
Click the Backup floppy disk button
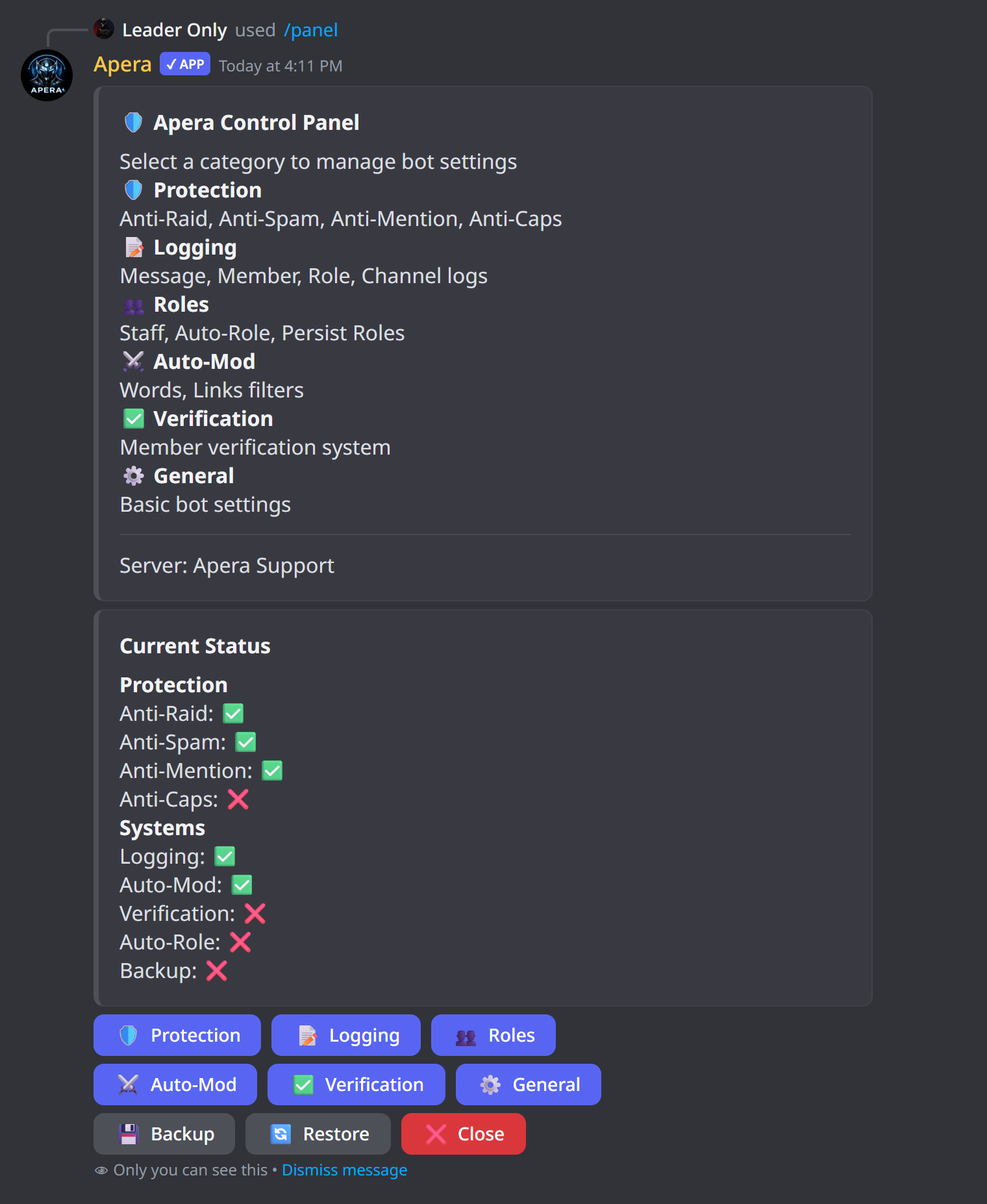coord(164,1134)
